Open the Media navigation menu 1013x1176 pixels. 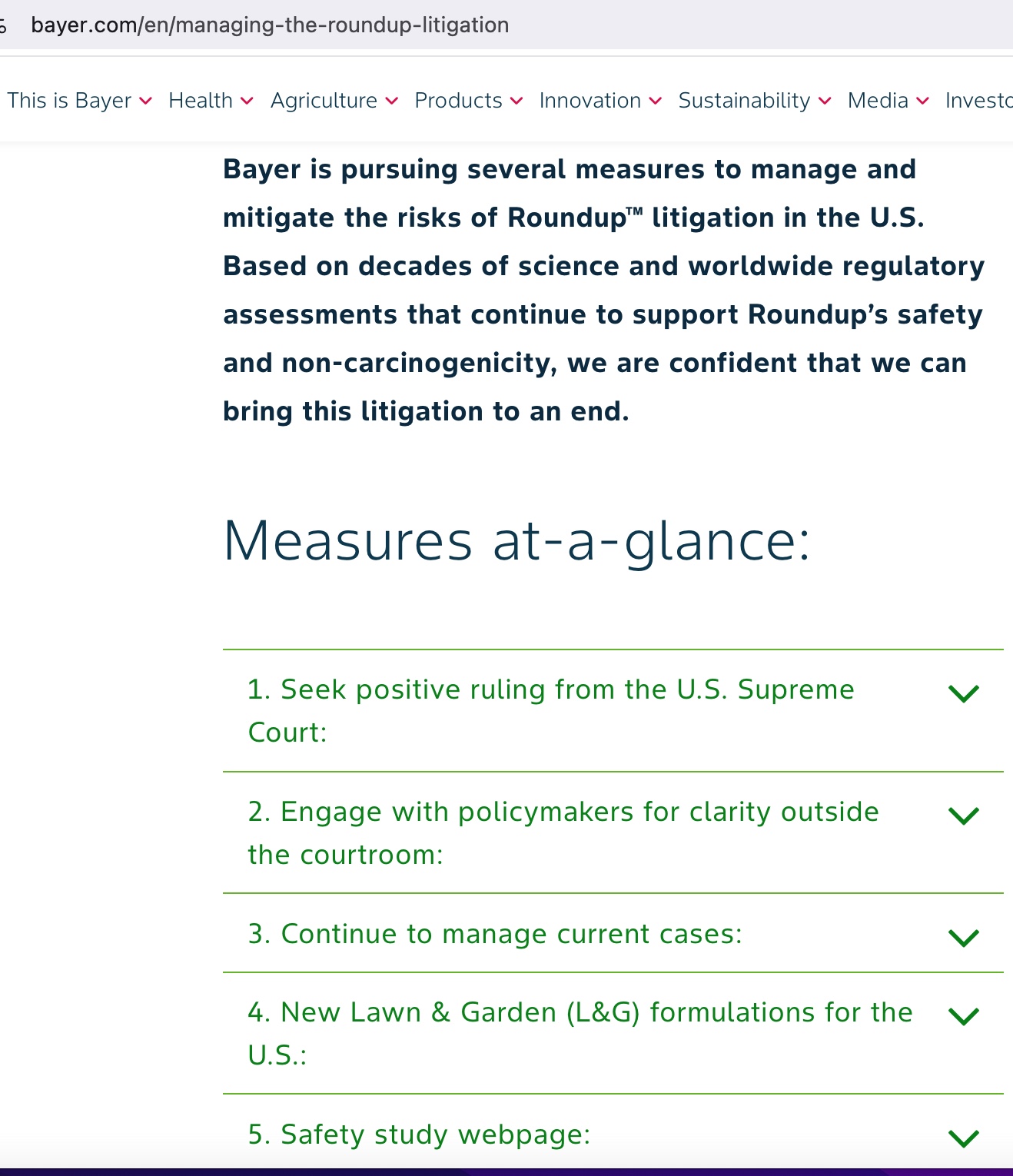[878, 101]
